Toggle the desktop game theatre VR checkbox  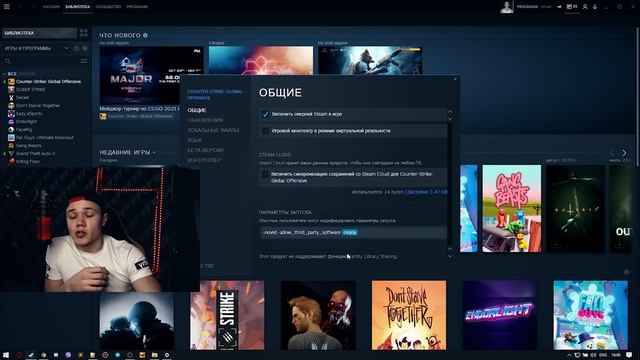[265, 131]
